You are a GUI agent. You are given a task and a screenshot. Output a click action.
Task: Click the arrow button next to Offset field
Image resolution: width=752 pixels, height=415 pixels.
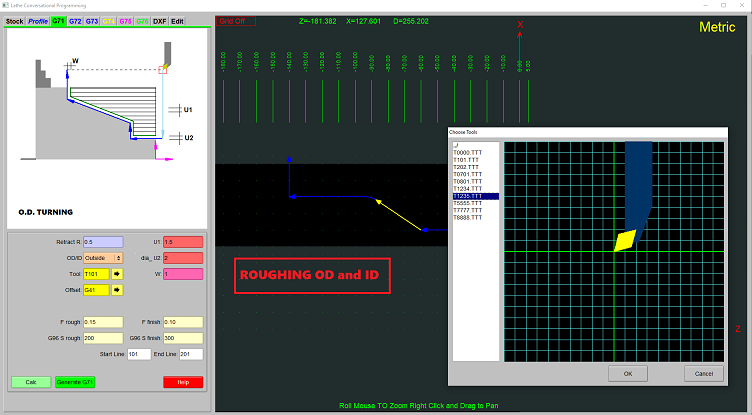tap(116, 290)
